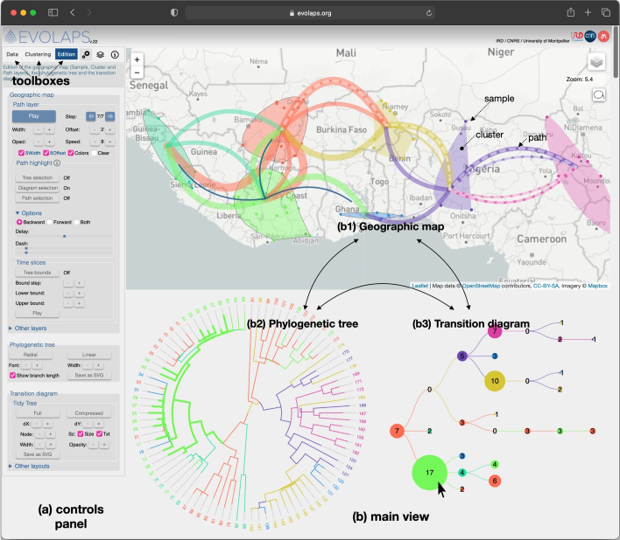Toggle the Size checkbox in Tidy Tree
The image size is (620, 540).
click(80, 434)
